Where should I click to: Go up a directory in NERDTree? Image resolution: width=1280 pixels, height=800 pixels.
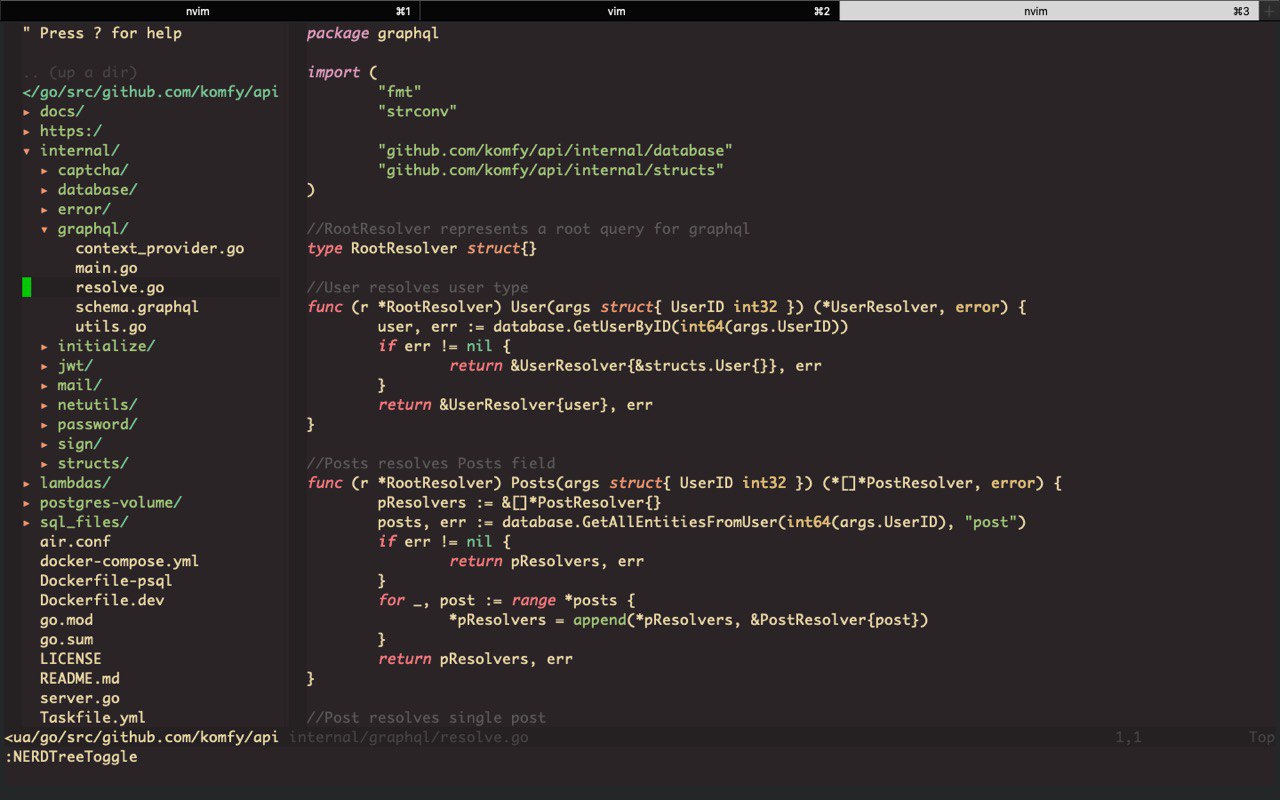pos(80,72)
